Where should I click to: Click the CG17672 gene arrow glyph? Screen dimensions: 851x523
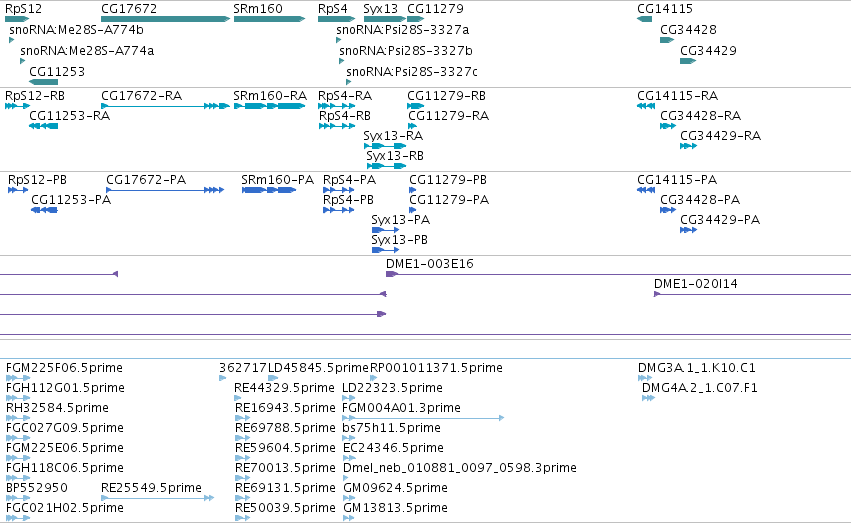166,19
